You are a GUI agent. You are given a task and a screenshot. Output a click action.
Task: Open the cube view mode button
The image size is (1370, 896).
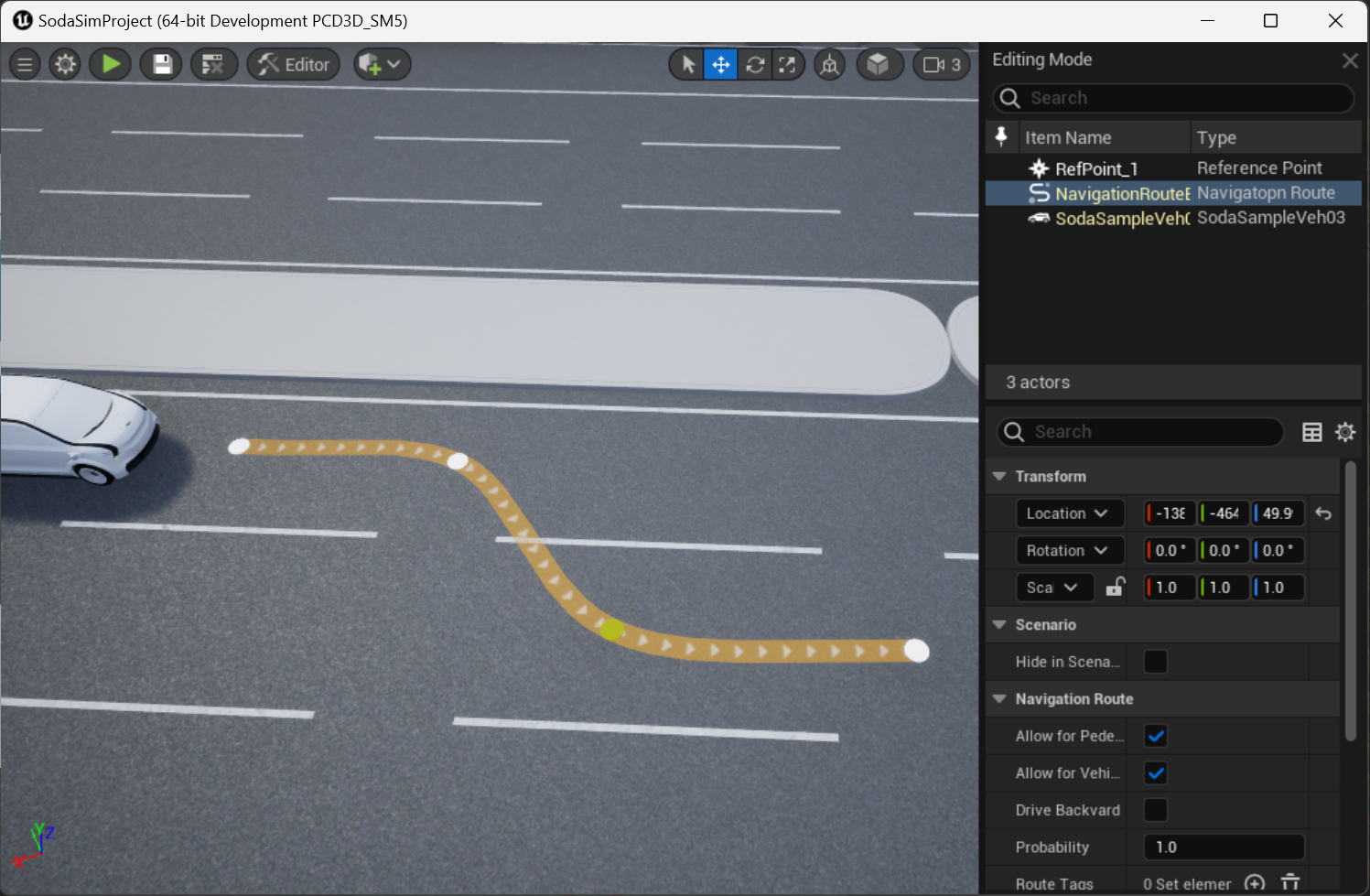tap(879, 65)
